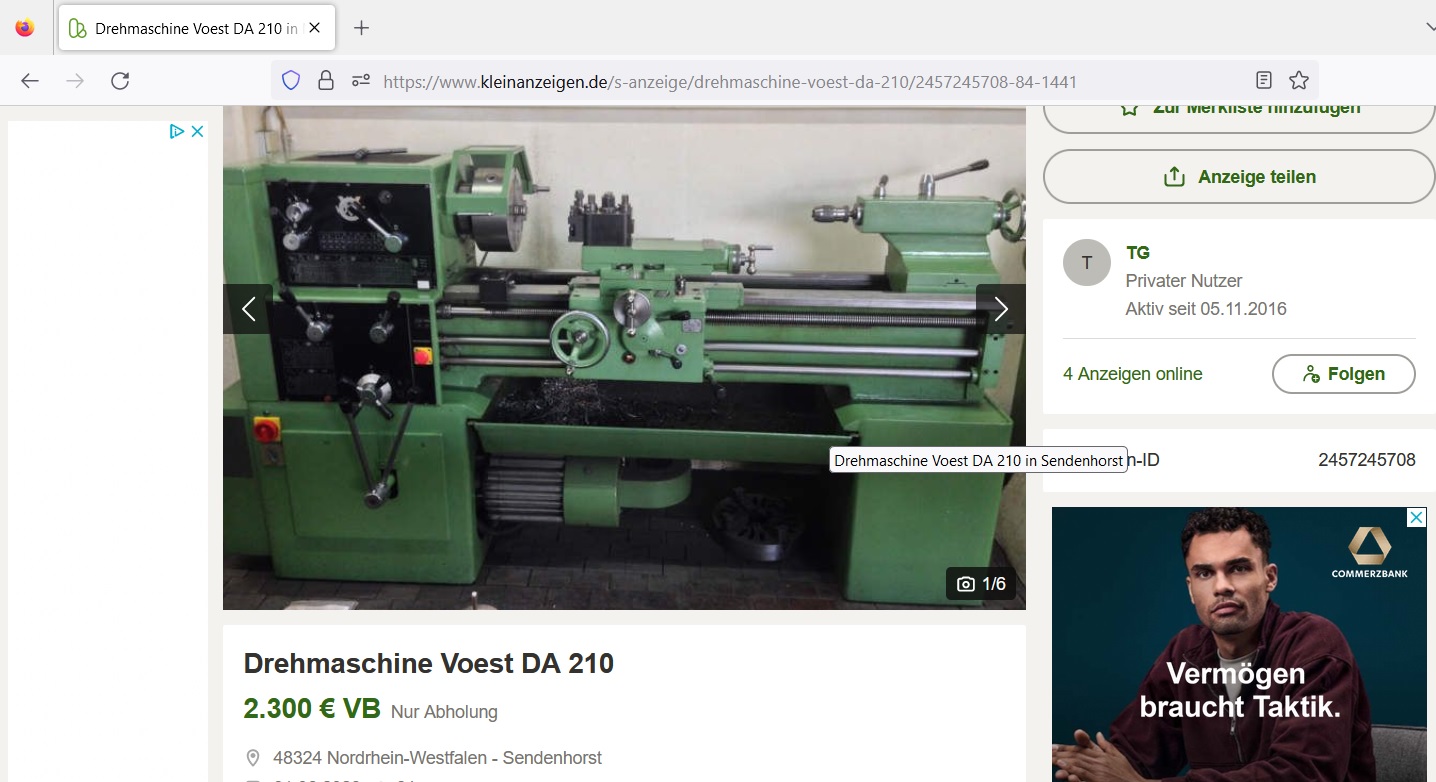
Task: Select the Privater Nutzer label
Action: pos(1184,281)
